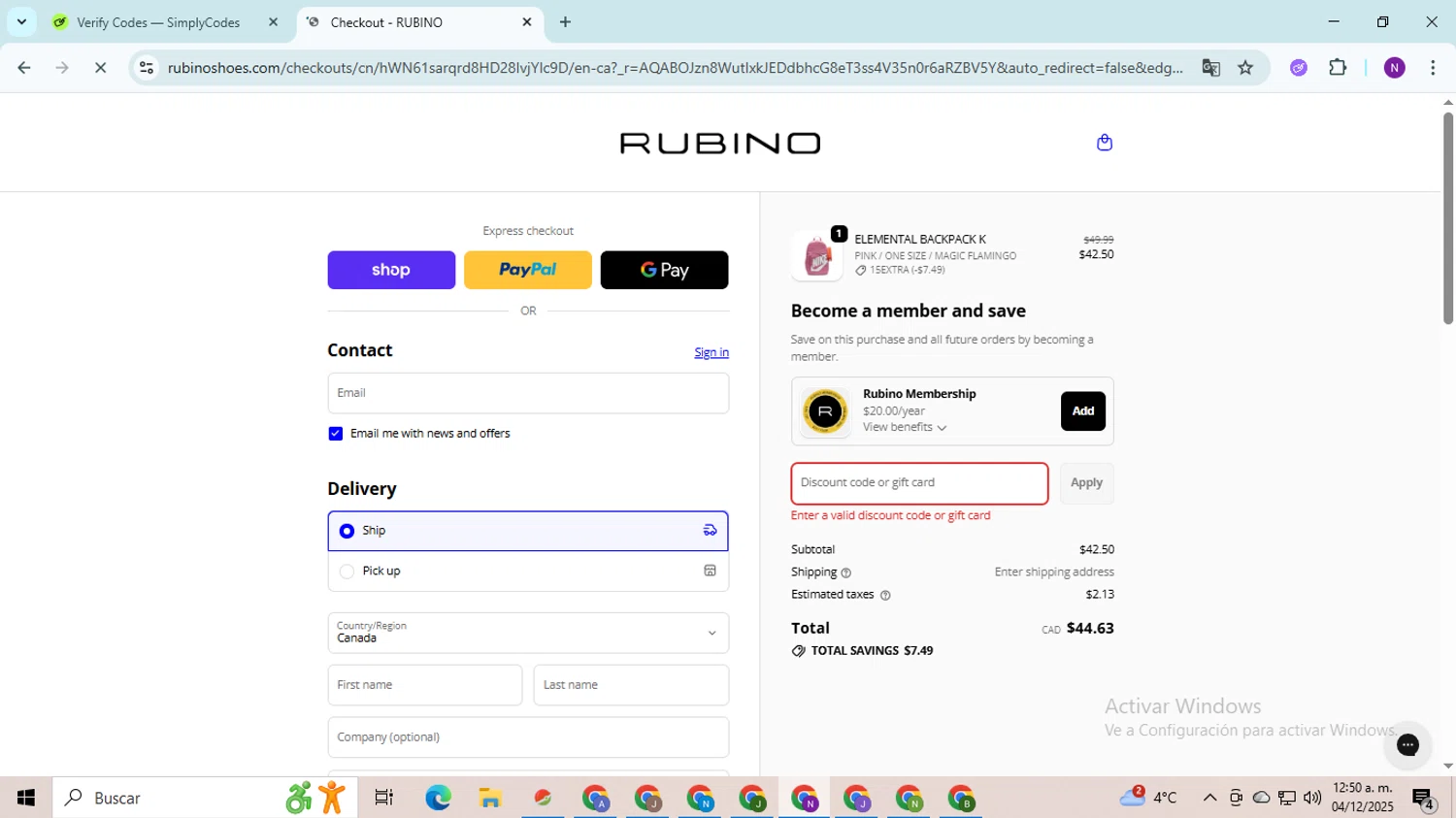Screen dimensions: 1456x818
Task: Open Task View on the taskbar
Action: [384, 798]
